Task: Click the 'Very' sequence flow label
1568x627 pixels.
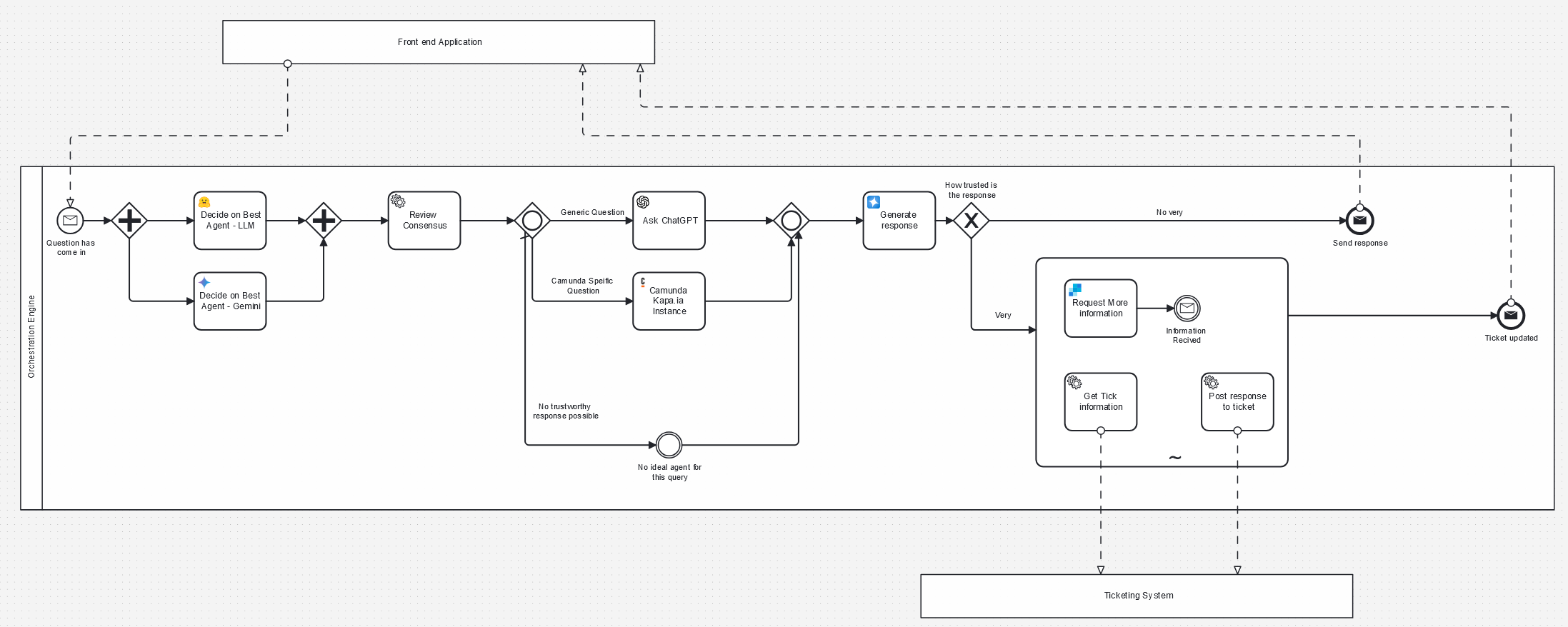Action: pos(1003,315)
